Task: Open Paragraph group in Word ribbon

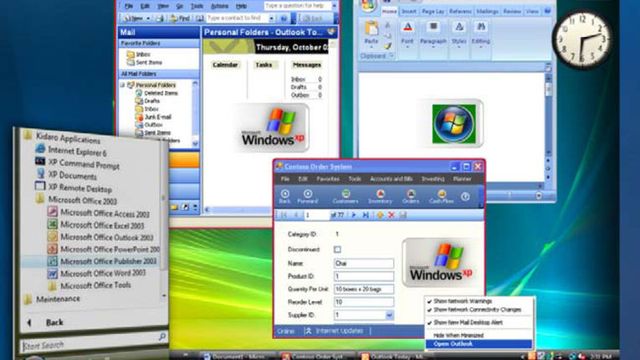Action: 433,33
